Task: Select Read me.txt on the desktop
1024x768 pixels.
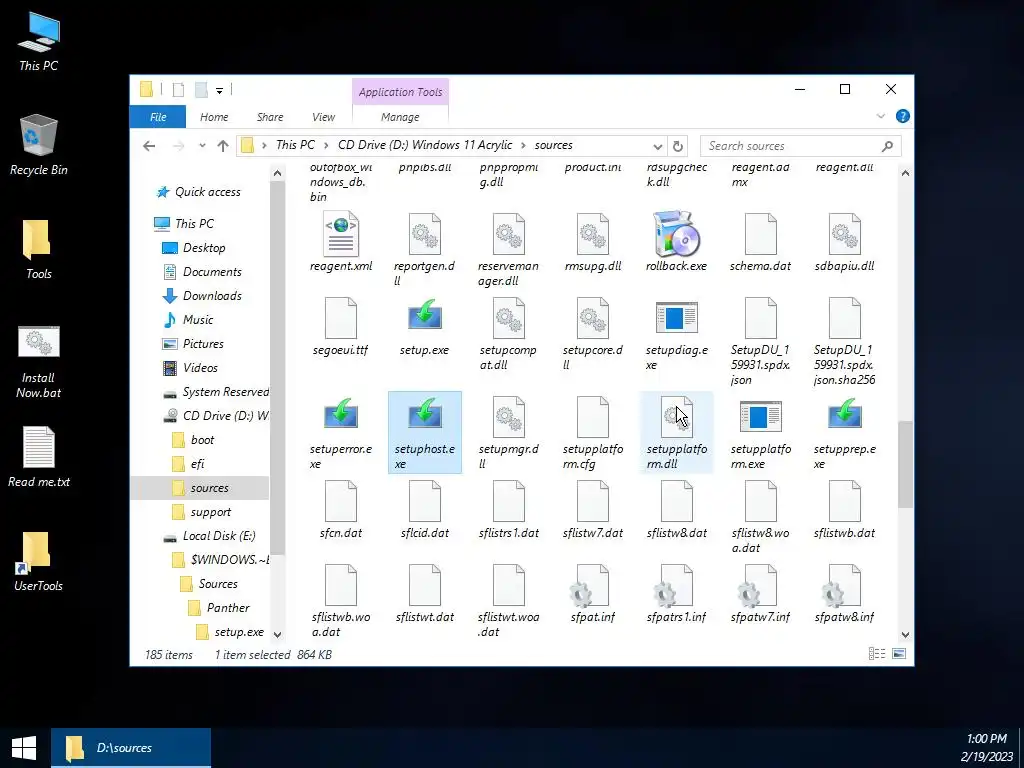Action: coord(39,456)
